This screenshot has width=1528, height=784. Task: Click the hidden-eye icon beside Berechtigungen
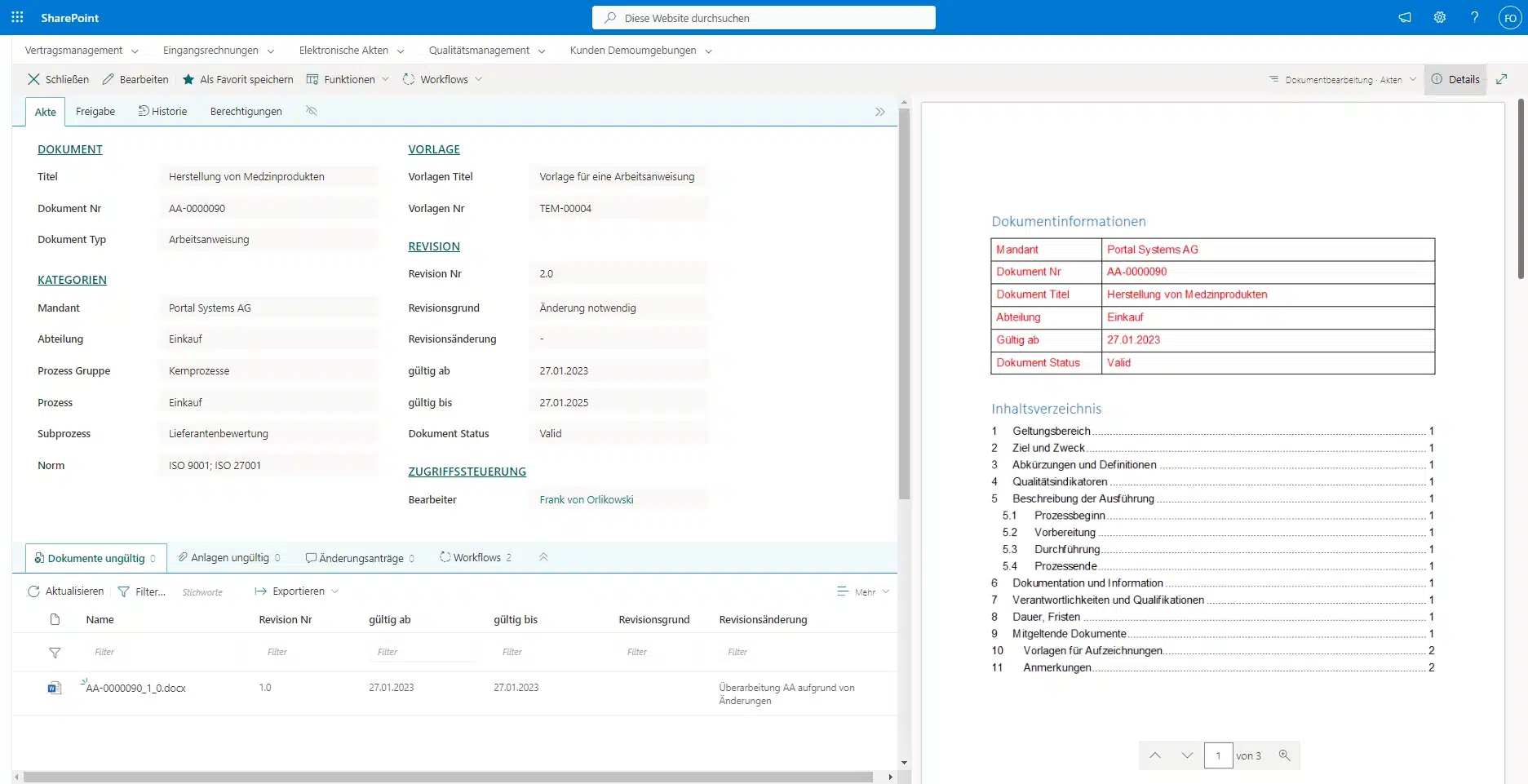tap(311, 111)
